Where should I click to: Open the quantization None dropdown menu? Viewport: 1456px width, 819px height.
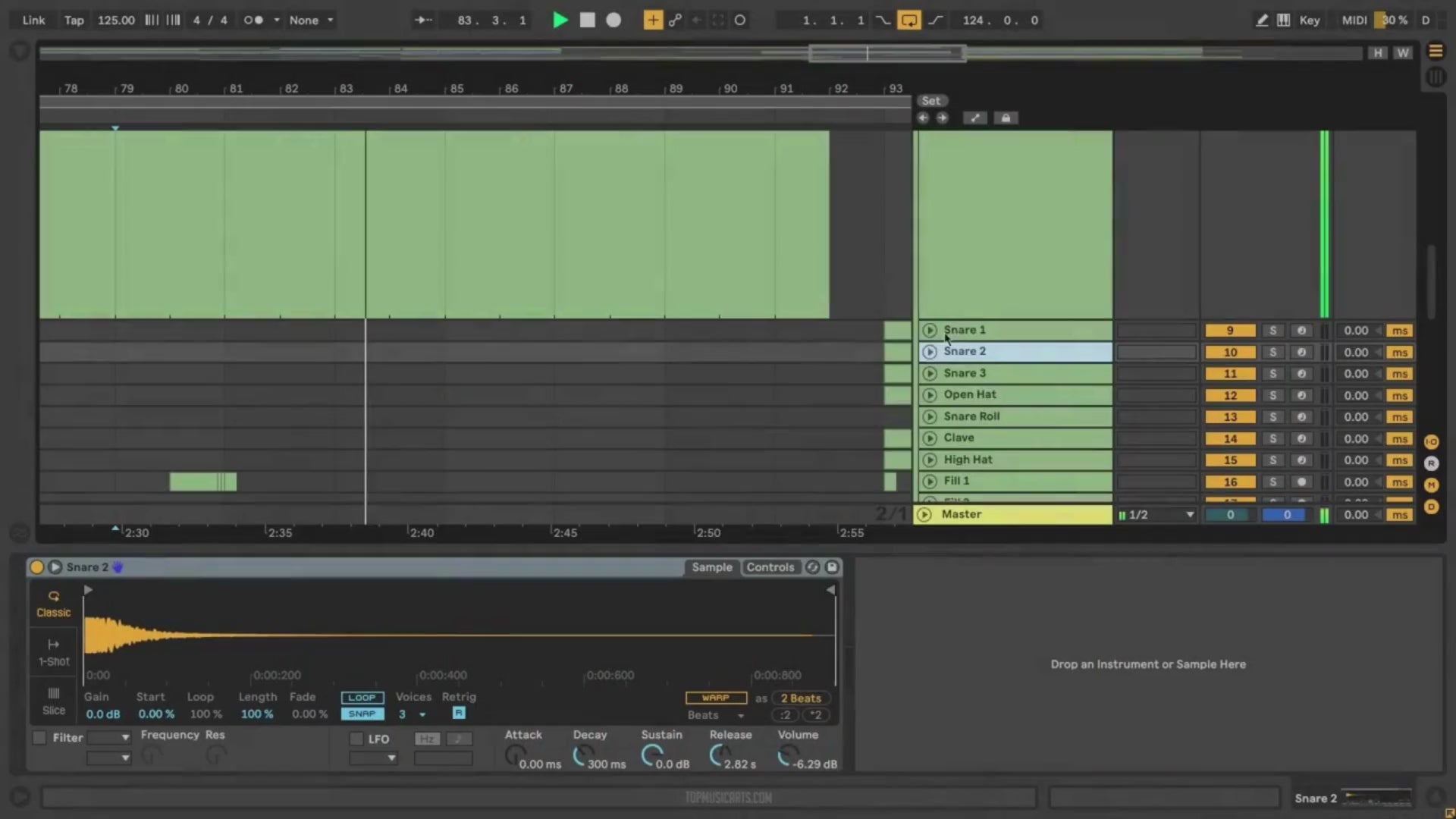(x=311, y=20)
